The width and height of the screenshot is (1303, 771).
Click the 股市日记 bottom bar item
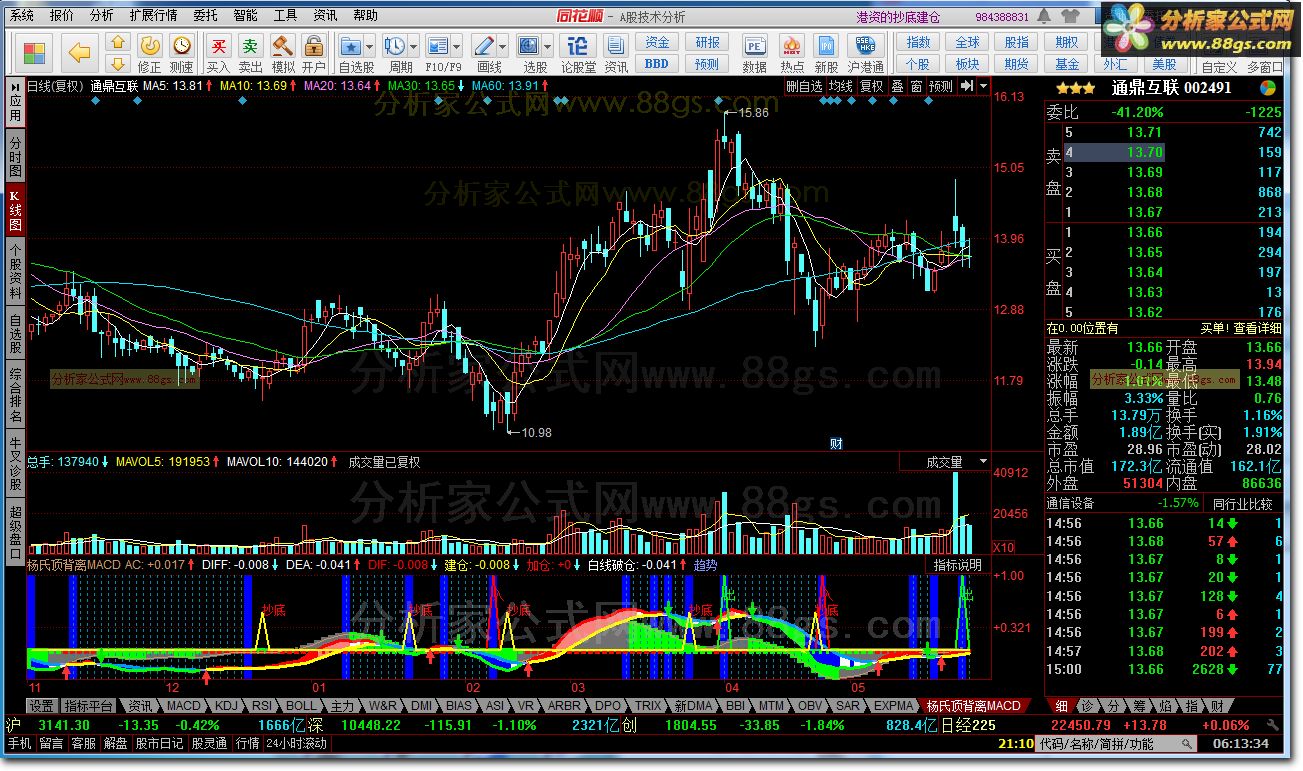pyautogui.click(x=159, y=744)
